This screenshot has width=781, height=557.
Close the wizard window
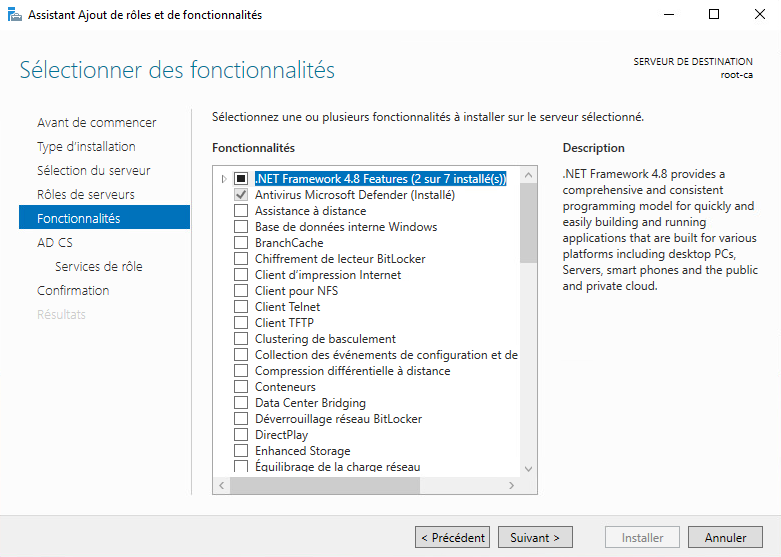(x=760, y=14)
